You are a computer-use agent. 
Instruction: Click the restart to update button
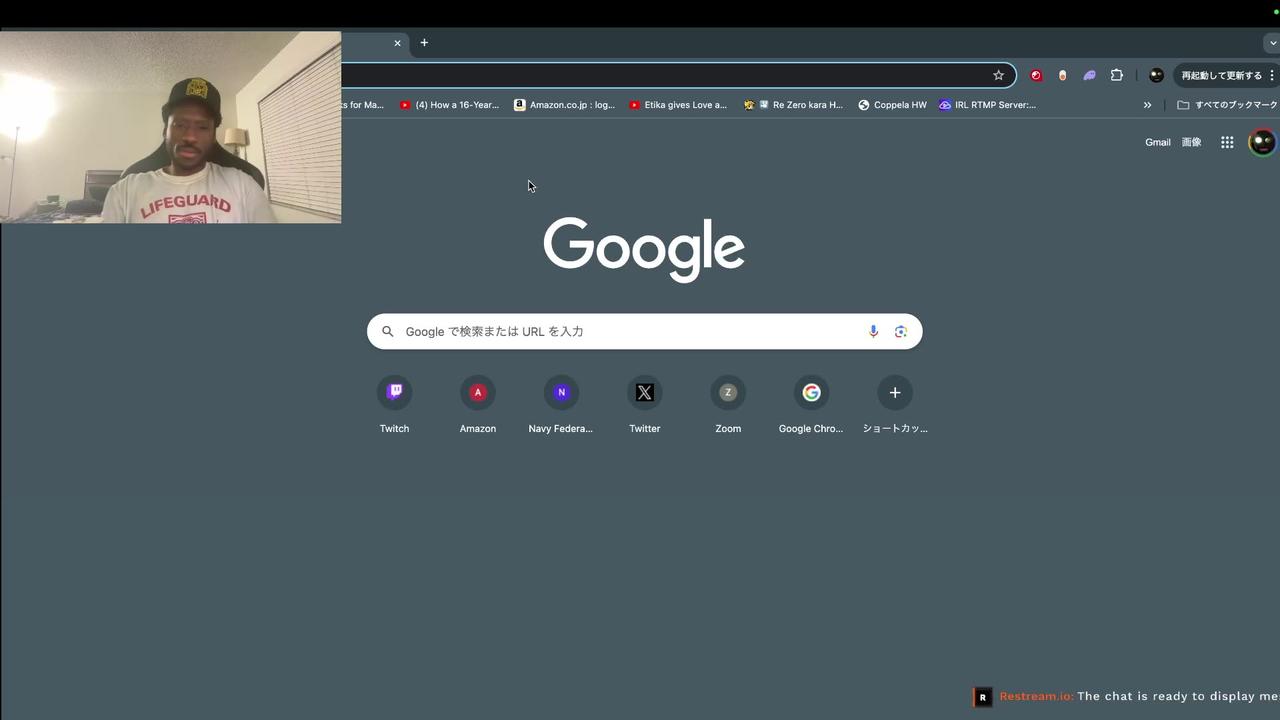[1221, 75]
